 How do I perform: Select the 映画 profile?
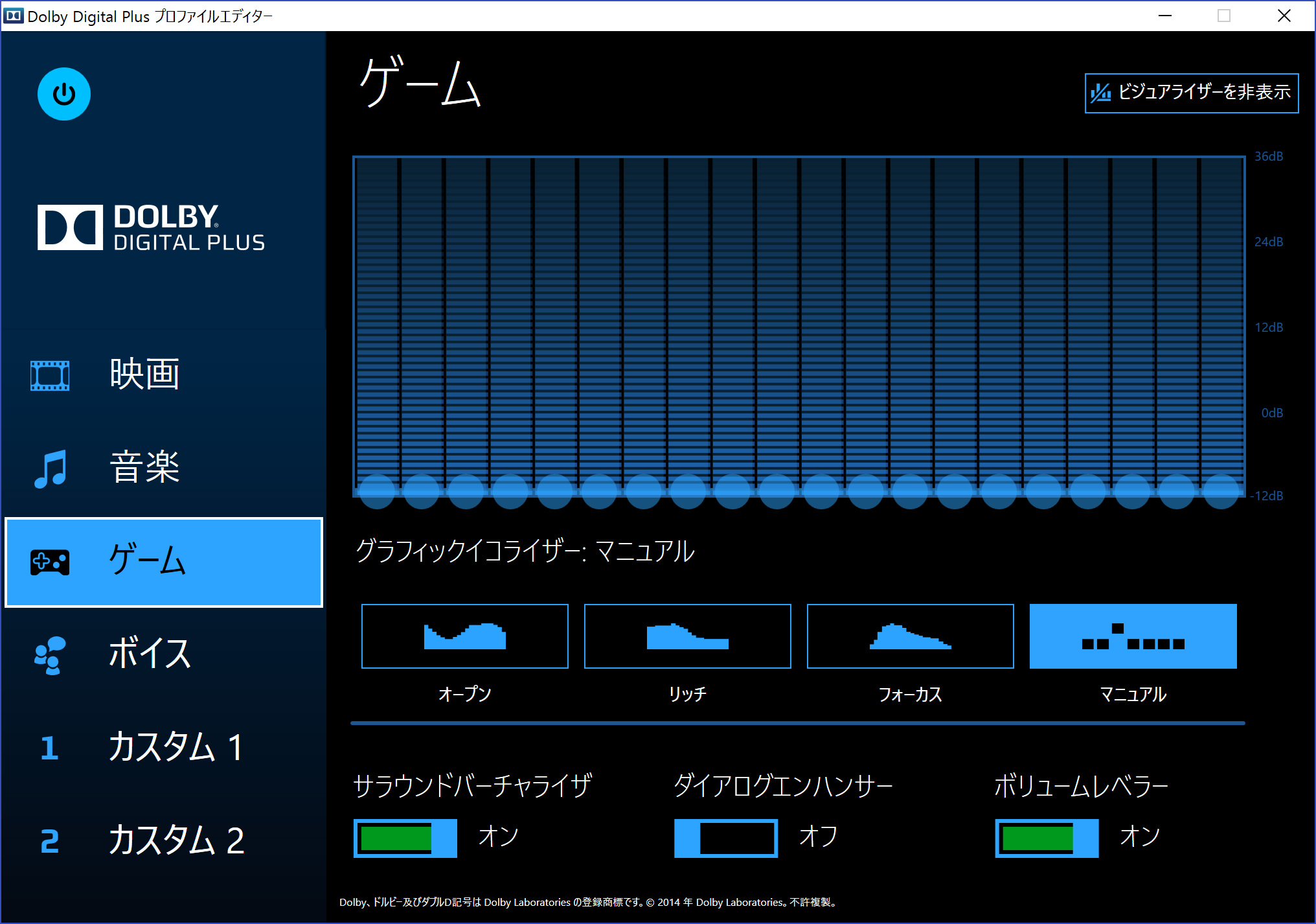(x=164, y=375)
